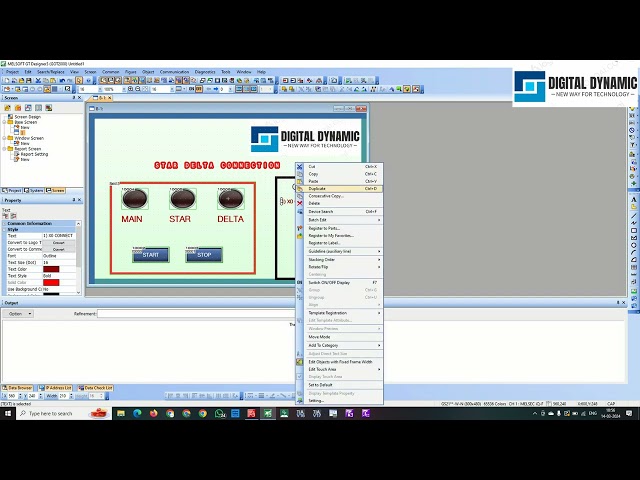Screen dimensions: 640x480
Task: Open Firefox from the taskbar
Action: pos(153,413)
